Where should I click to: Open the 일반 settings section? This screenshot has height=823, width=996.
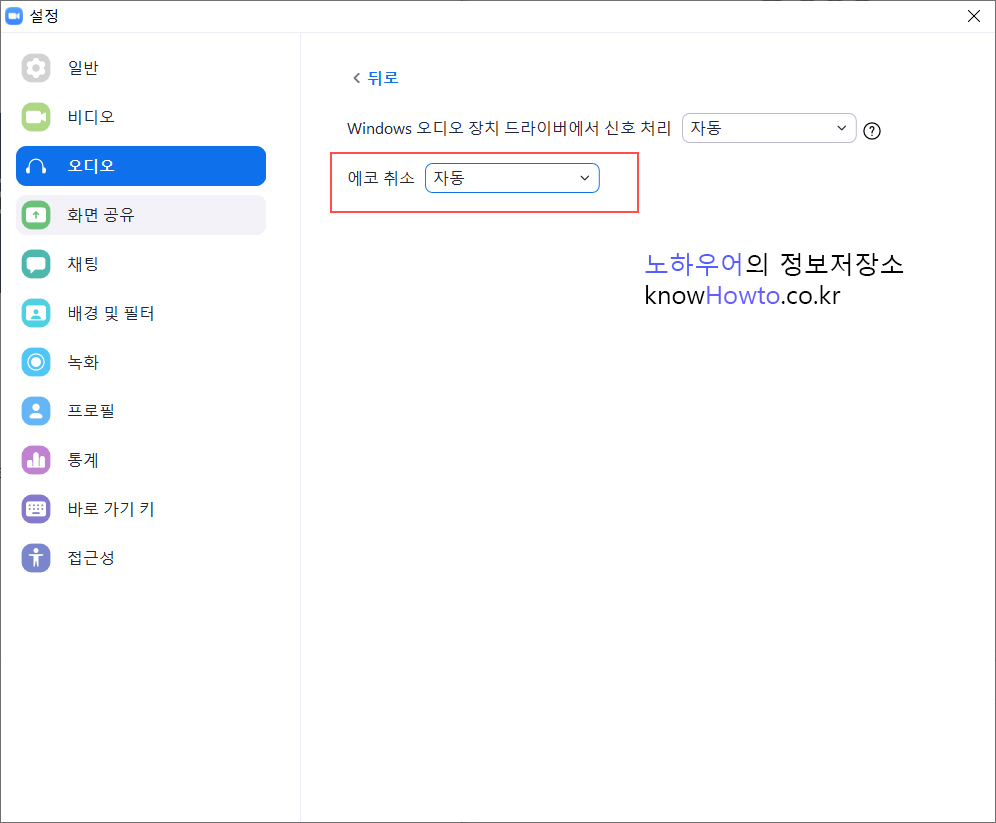[141, 68]
